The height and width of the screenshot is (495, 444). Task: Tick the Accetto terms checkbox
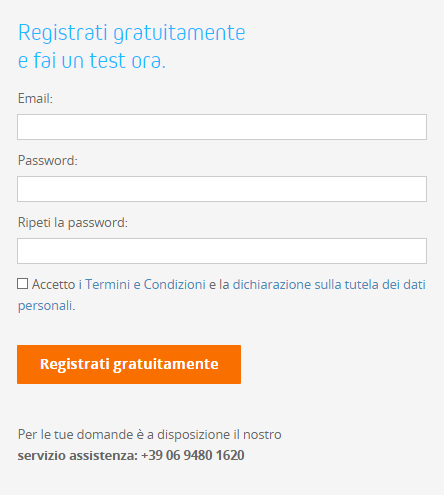(23, 284)
